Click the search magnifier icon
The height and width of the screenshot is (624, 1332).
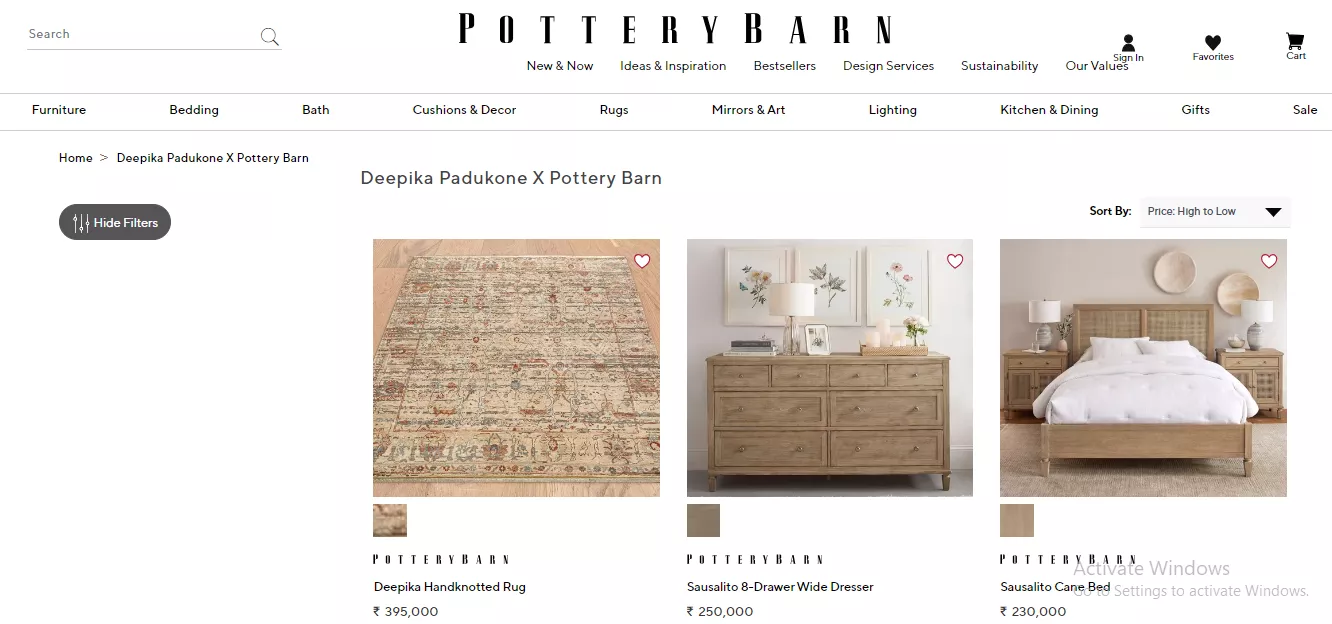pos(269,37)
